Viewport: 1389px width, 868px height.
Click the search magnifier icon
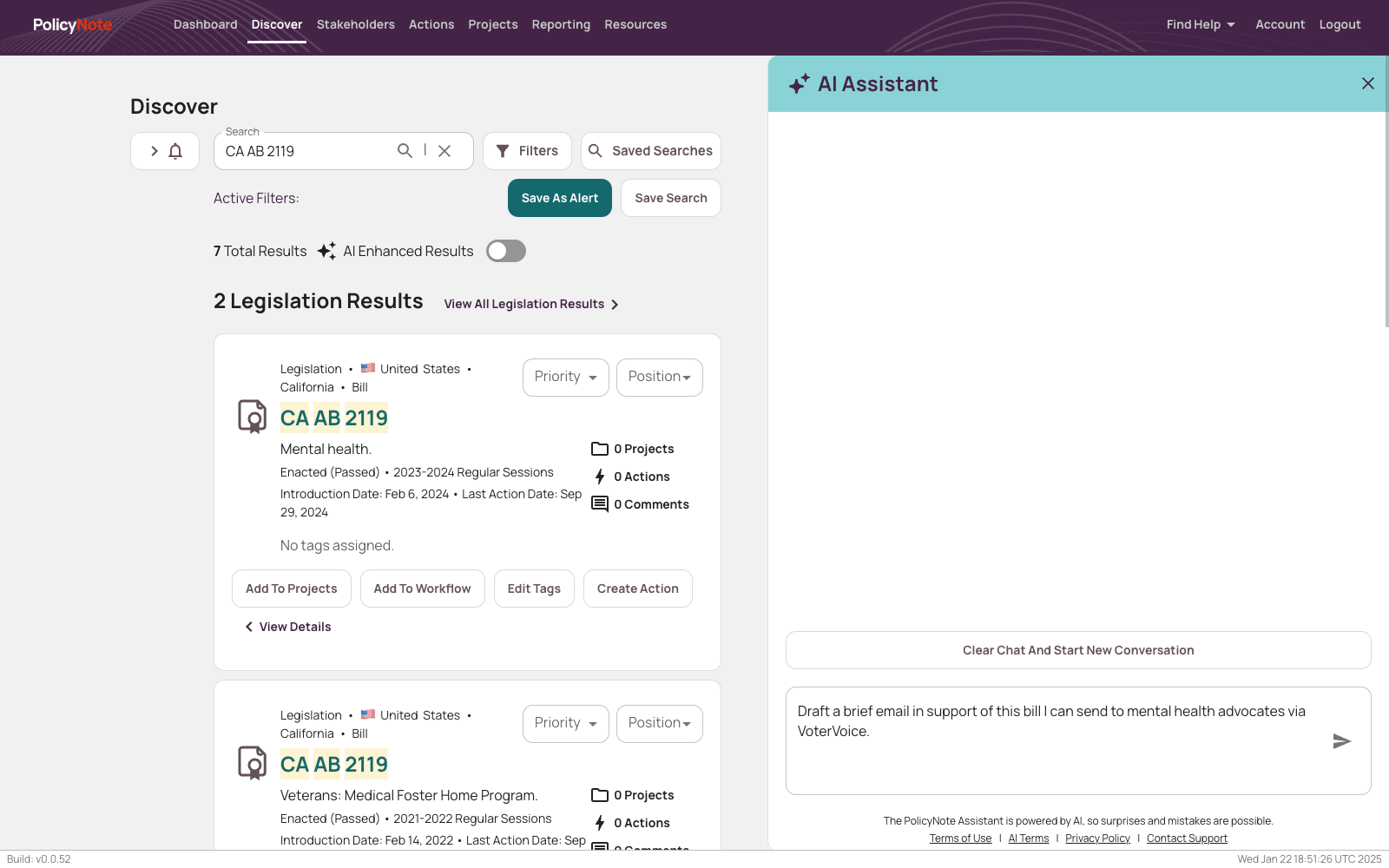405,151
